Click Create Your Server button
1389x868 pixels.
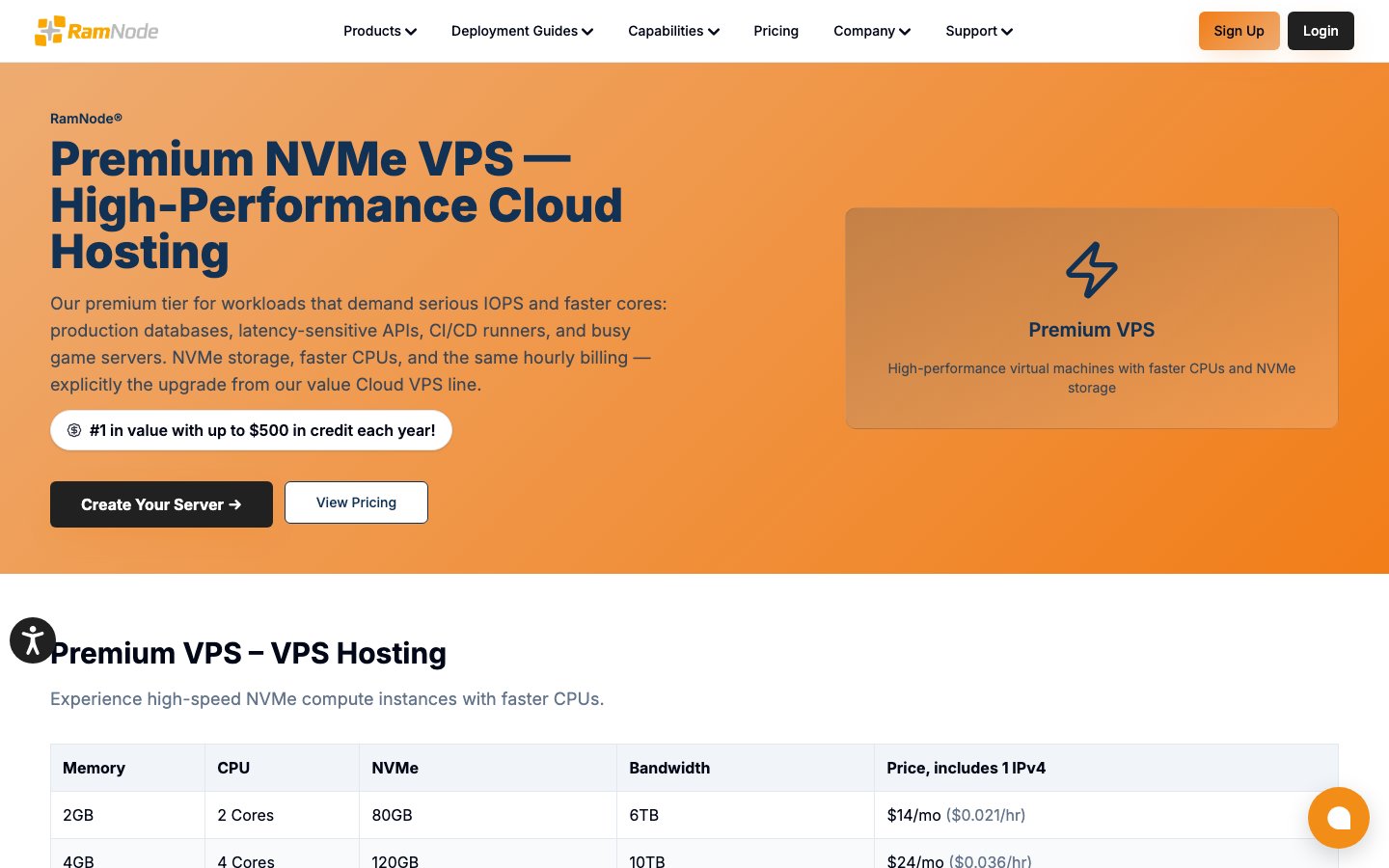pyautogui.click(x=161, y=504)
